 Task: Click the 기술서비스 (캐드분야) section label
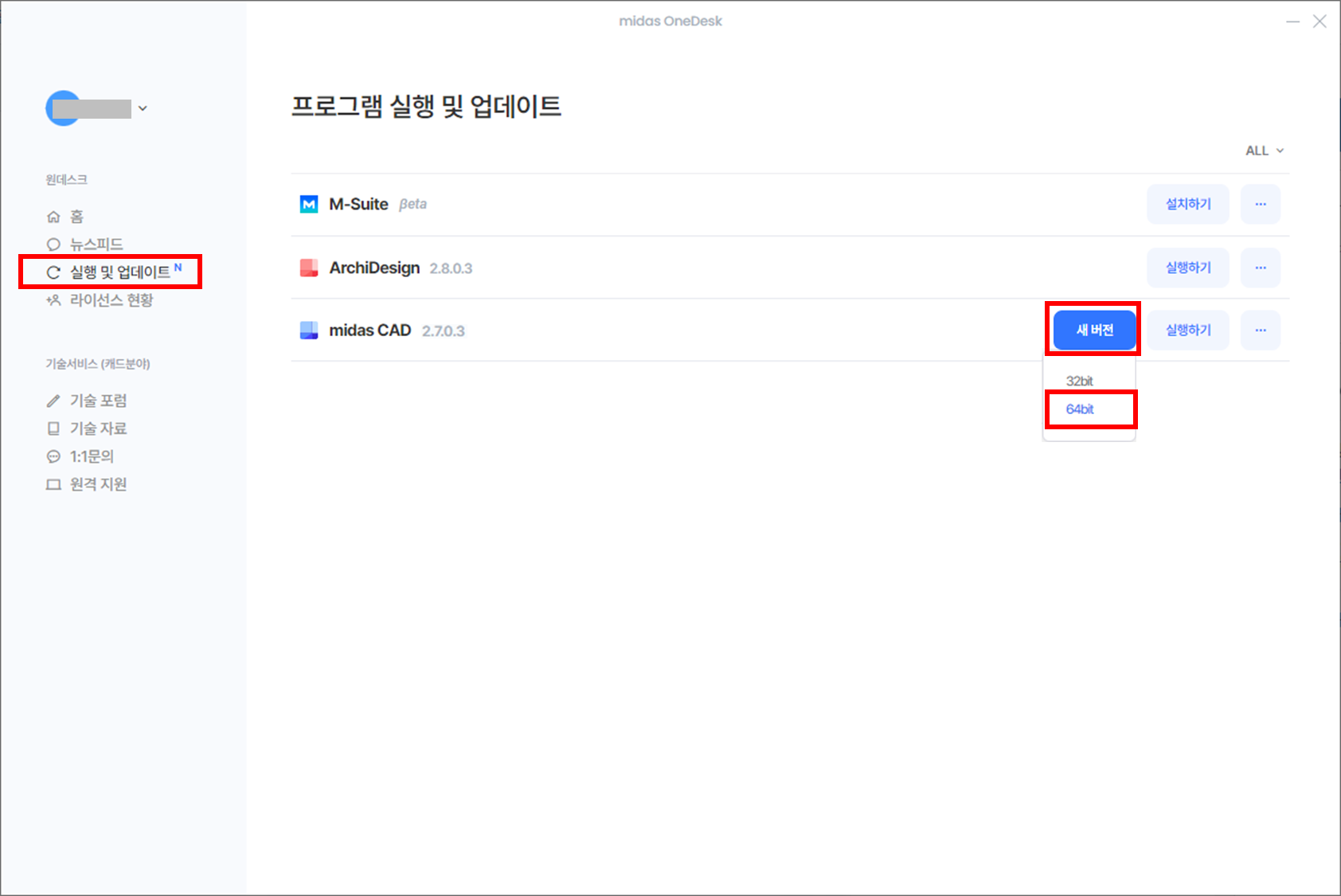click(x=98, y=364)
